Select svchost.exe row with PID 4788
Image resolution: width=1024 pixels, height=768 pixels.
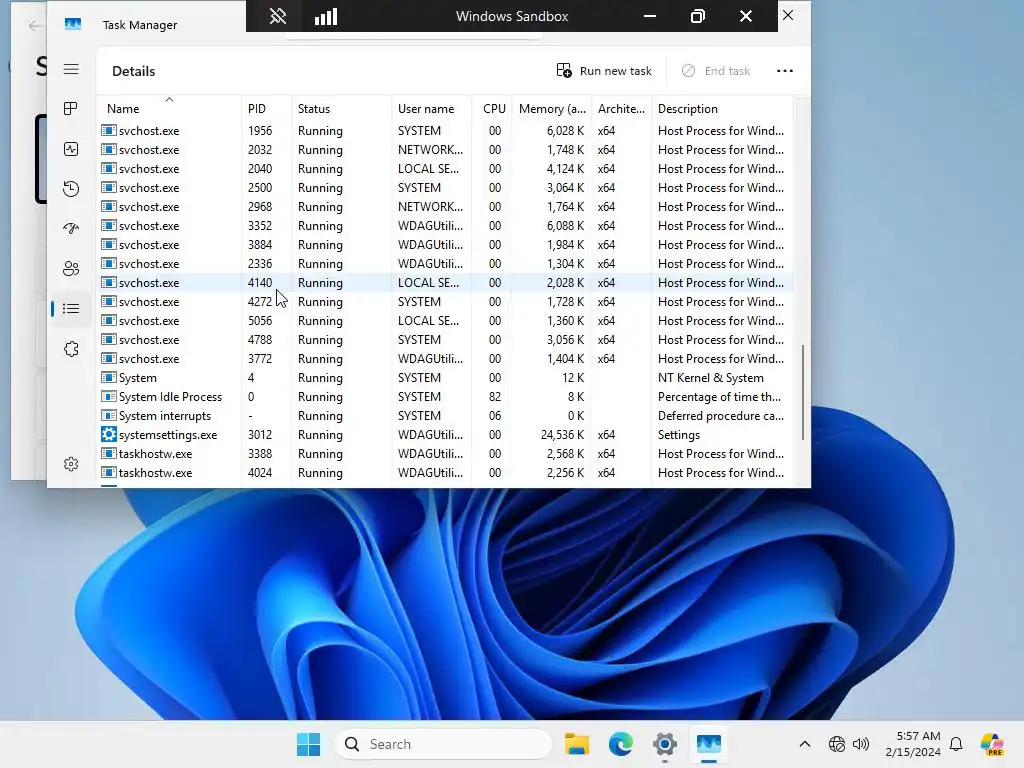point(446,339)
